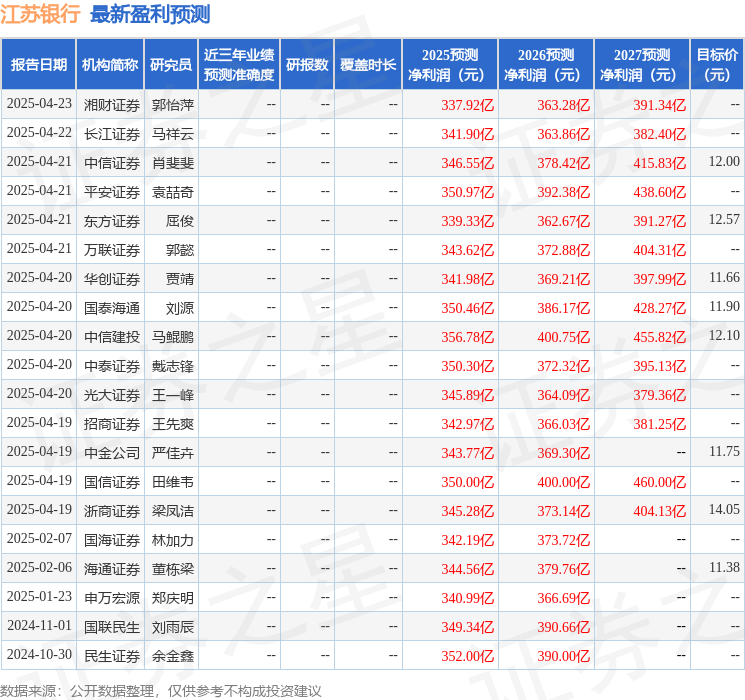The width and height of the screenshot is (745, 700).
Task: Click target price 11.38
Action: (724, 567)
